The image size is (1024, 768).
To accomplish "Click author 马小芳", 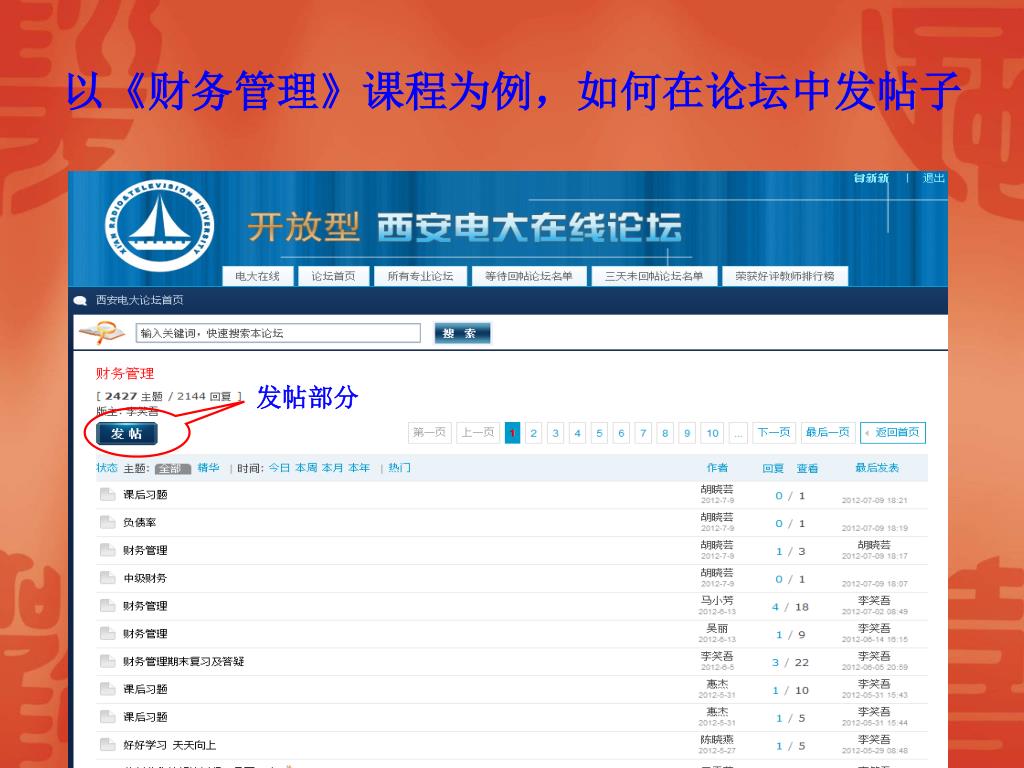I will click(717, 600).
